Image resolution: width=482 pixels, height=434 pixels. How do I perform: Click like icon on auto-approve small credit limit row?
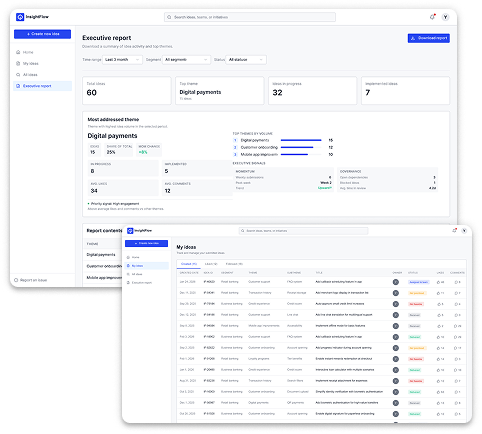coord(438,304)
